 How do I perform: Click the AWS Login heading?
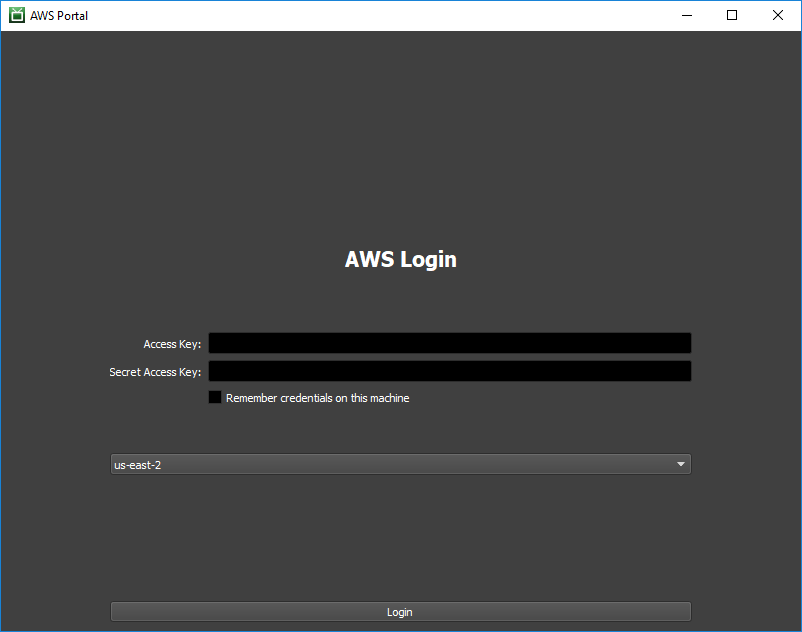[x=400, y=259]
